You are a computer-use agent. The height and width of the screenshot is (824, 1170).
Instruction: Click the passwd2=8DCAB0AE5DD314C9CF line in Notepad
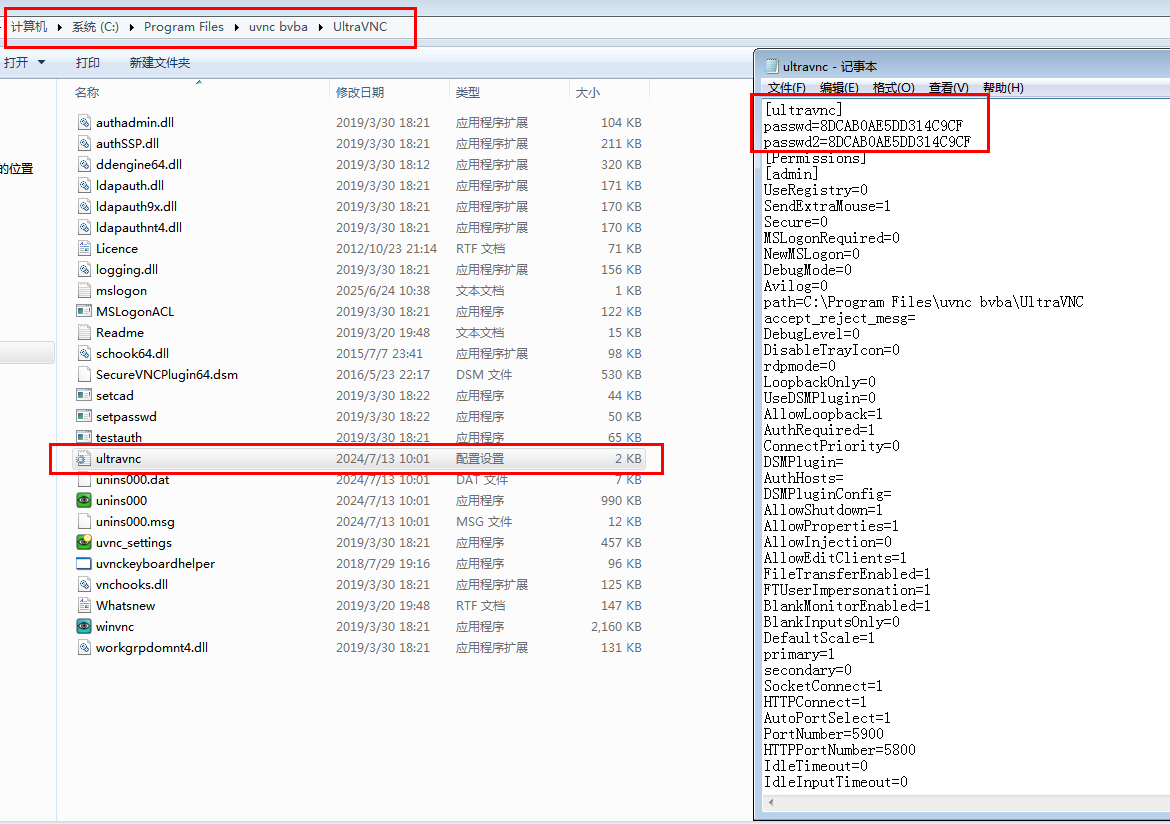pos(867,142)
